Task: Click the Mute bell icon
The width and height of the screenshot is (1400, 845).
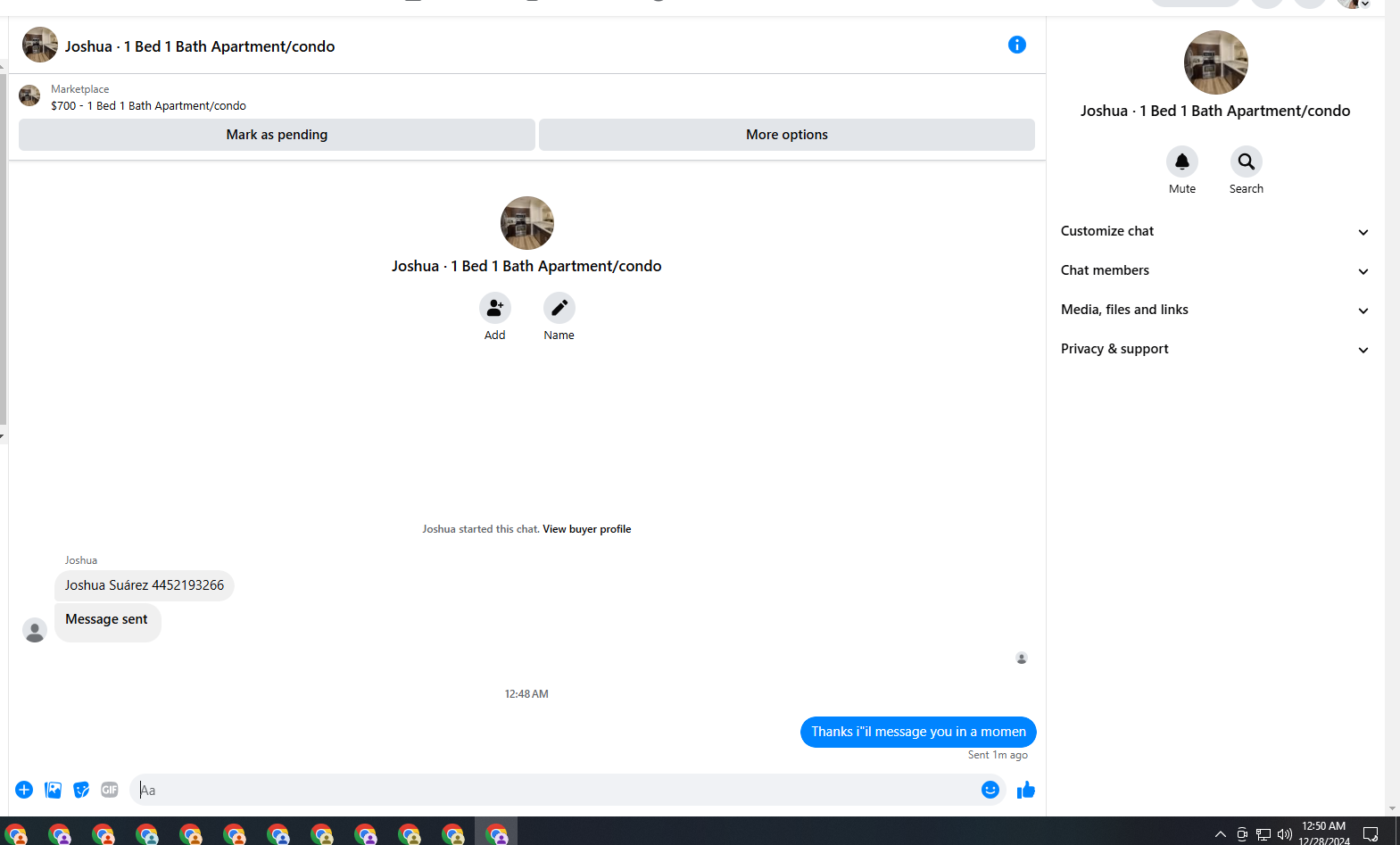Action: [1182, 162]
